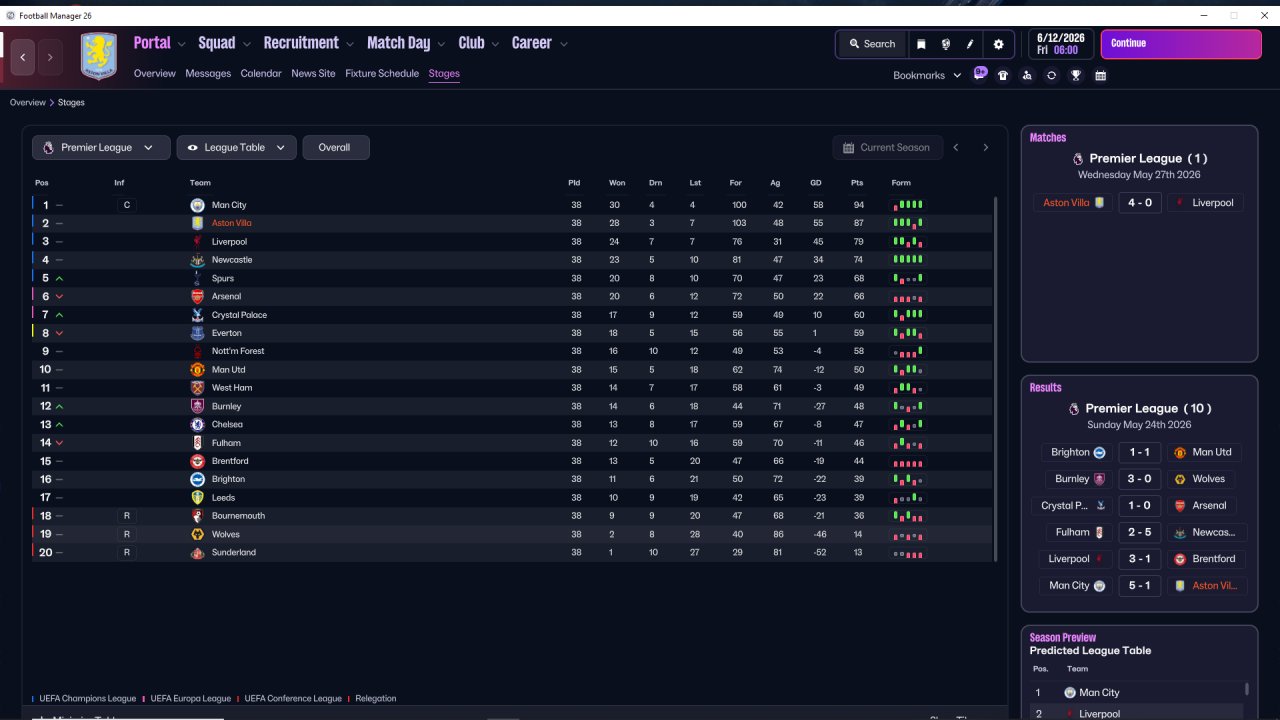
Task: Open the Overview tab under Portal
Action: (x=154, y=74)
